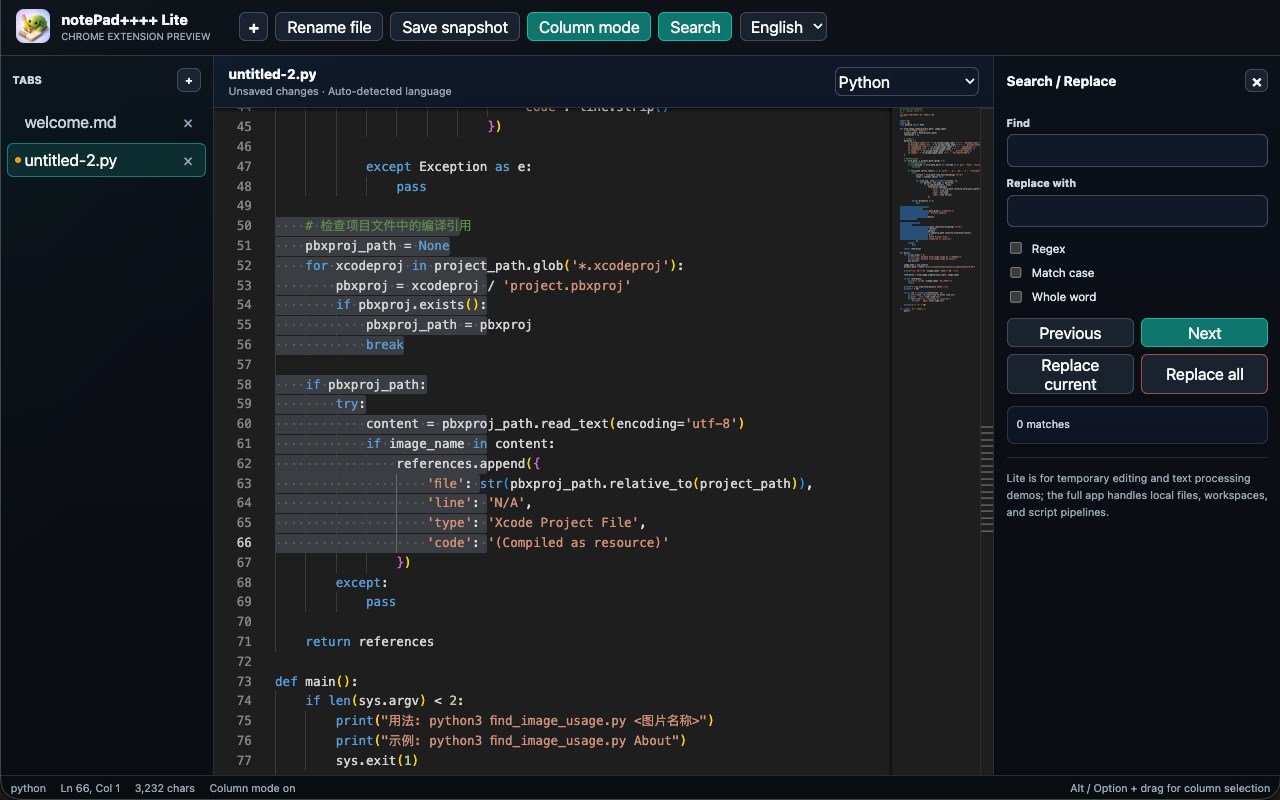Click the Next match button
This screenshot has width=1280, height=800.
[1204, 333]
